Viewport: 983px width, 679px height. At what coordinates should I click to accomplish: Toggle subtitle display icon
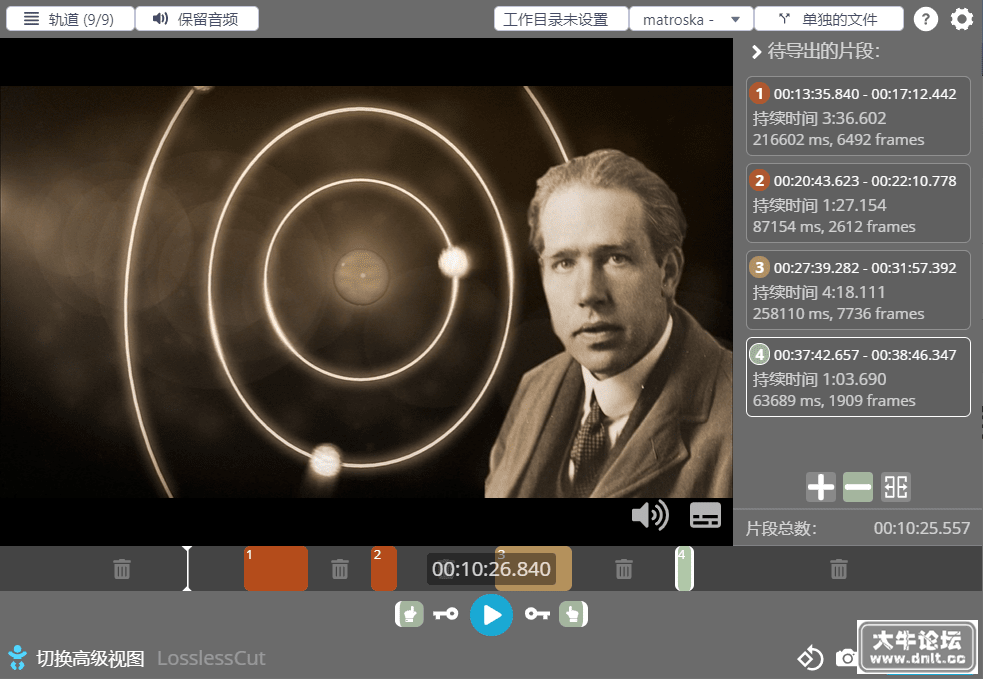[x=705, y=515]
